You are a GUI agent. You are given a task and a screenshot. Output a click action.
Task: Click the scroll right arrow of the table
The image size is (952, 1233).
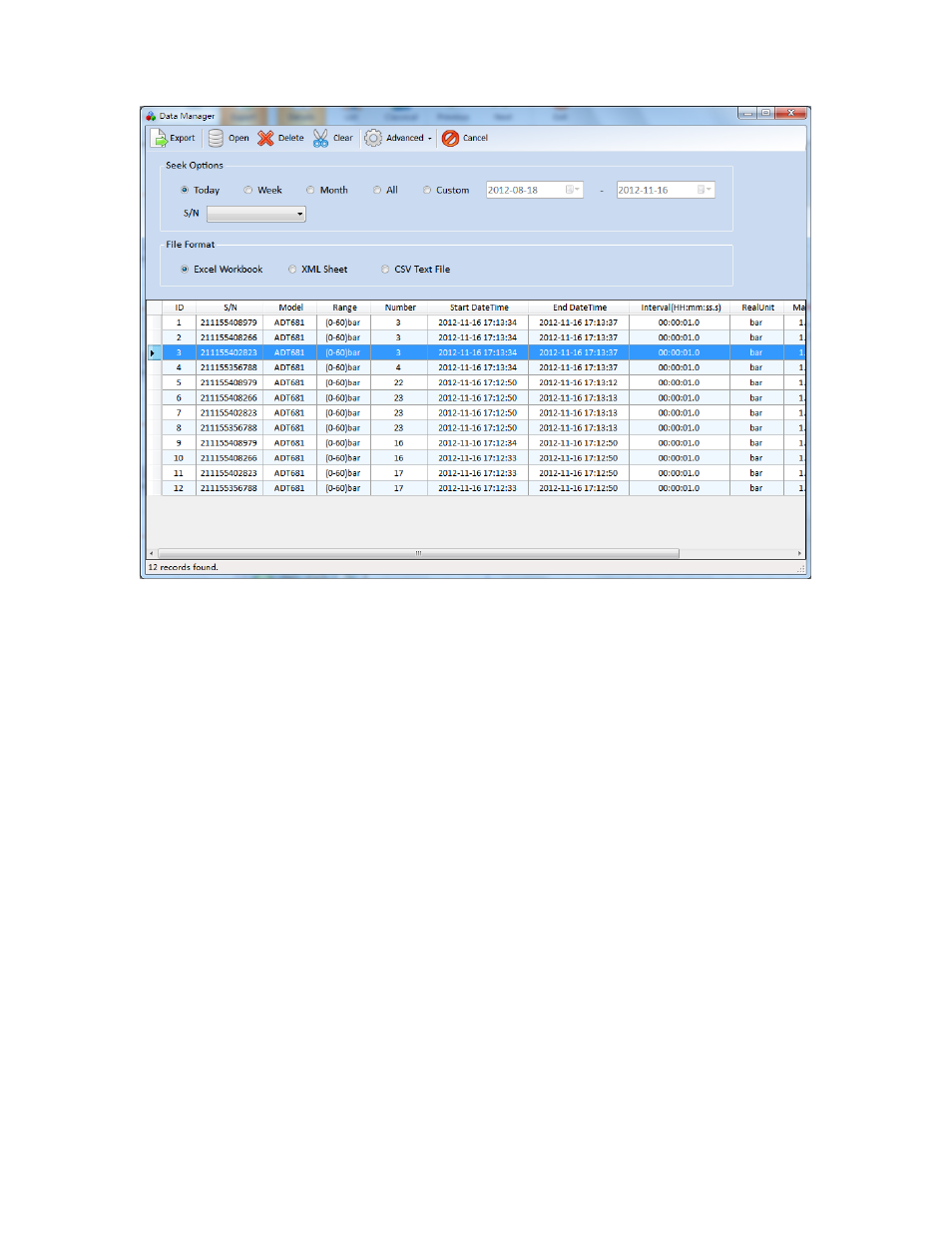click(x=799, y=553)
